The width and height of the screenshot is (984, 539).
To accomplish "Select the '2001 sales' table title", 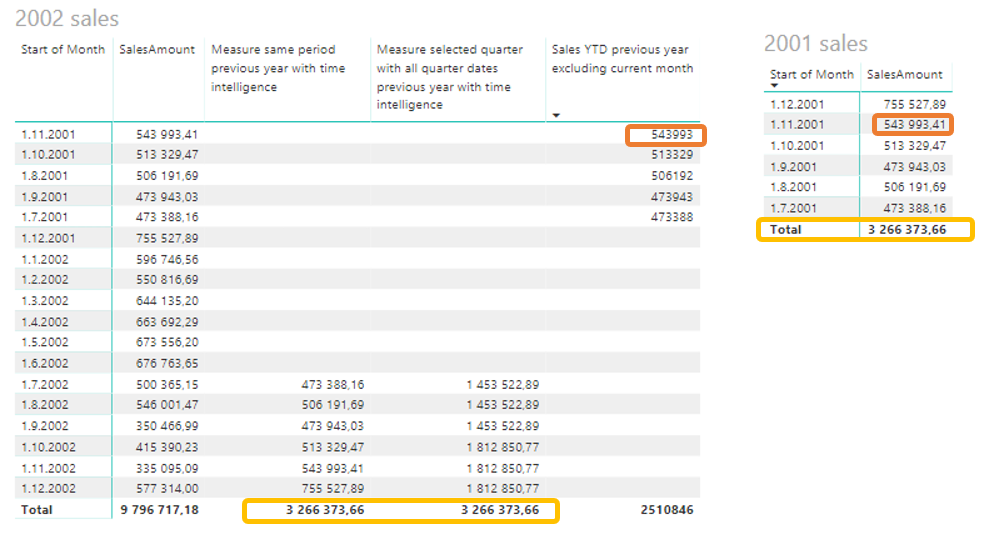I will 815,43.
